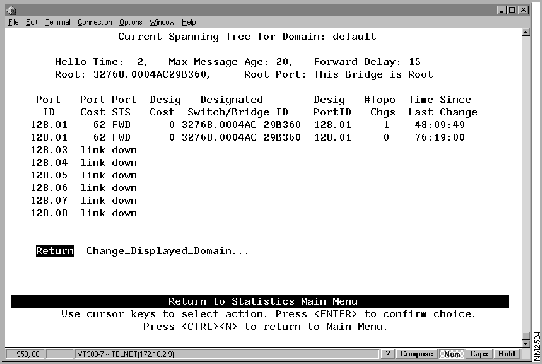Click the Root ID 32768.0004AC29B360 value
The height and width of the screenshot is (364, 542).
point(151,74)
